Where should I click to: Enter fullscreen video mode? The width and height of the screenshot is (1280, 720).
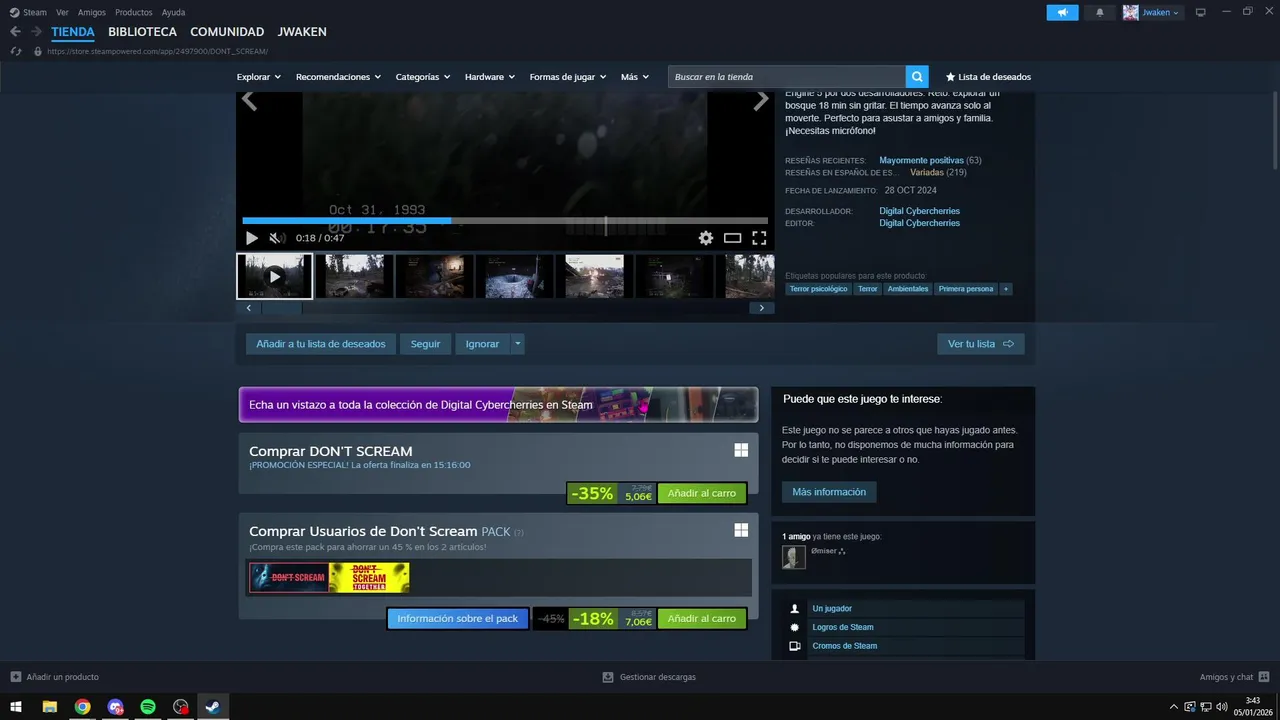[759, 238]
